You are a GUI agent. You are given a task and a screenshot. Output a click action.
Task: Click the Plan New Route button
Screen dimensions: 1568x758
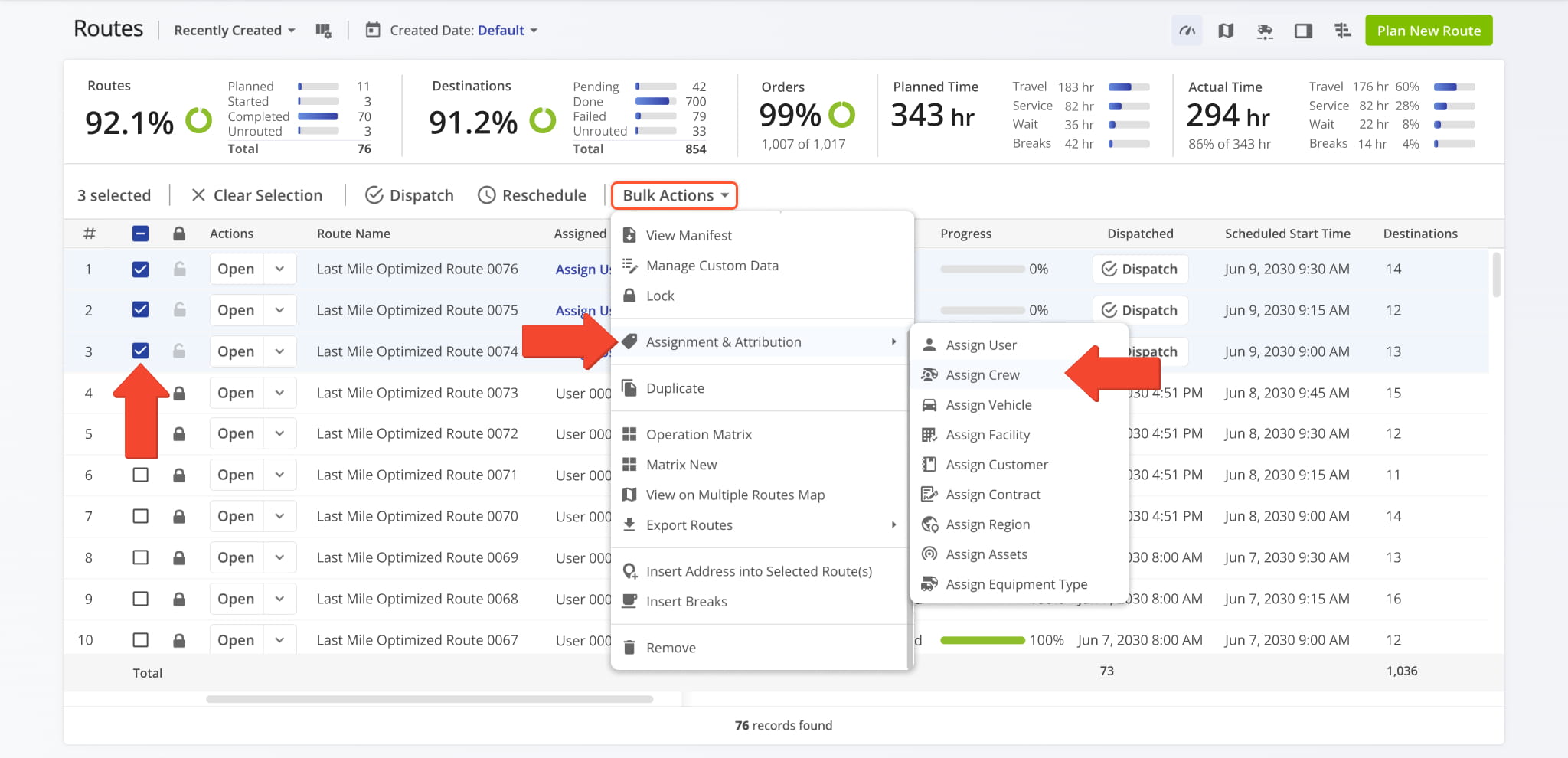point(1429,31)
